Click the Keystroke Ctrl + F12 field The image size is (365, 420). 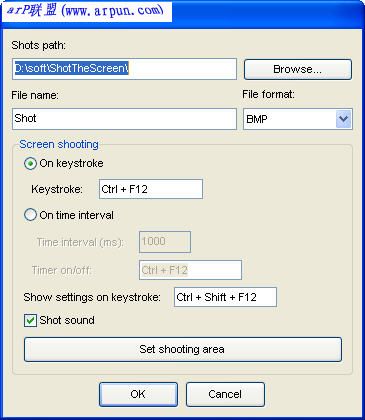tap(151, 189)
